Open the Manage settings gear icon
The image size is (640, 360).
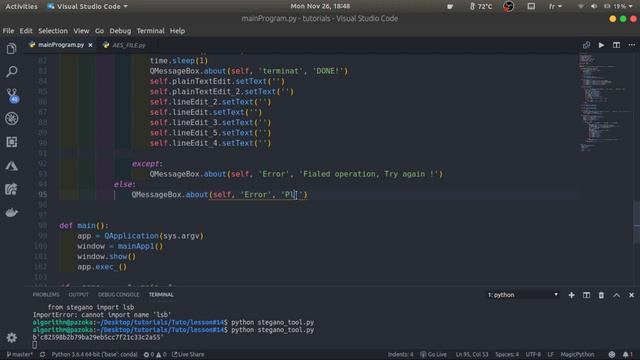tap(11, 337)
